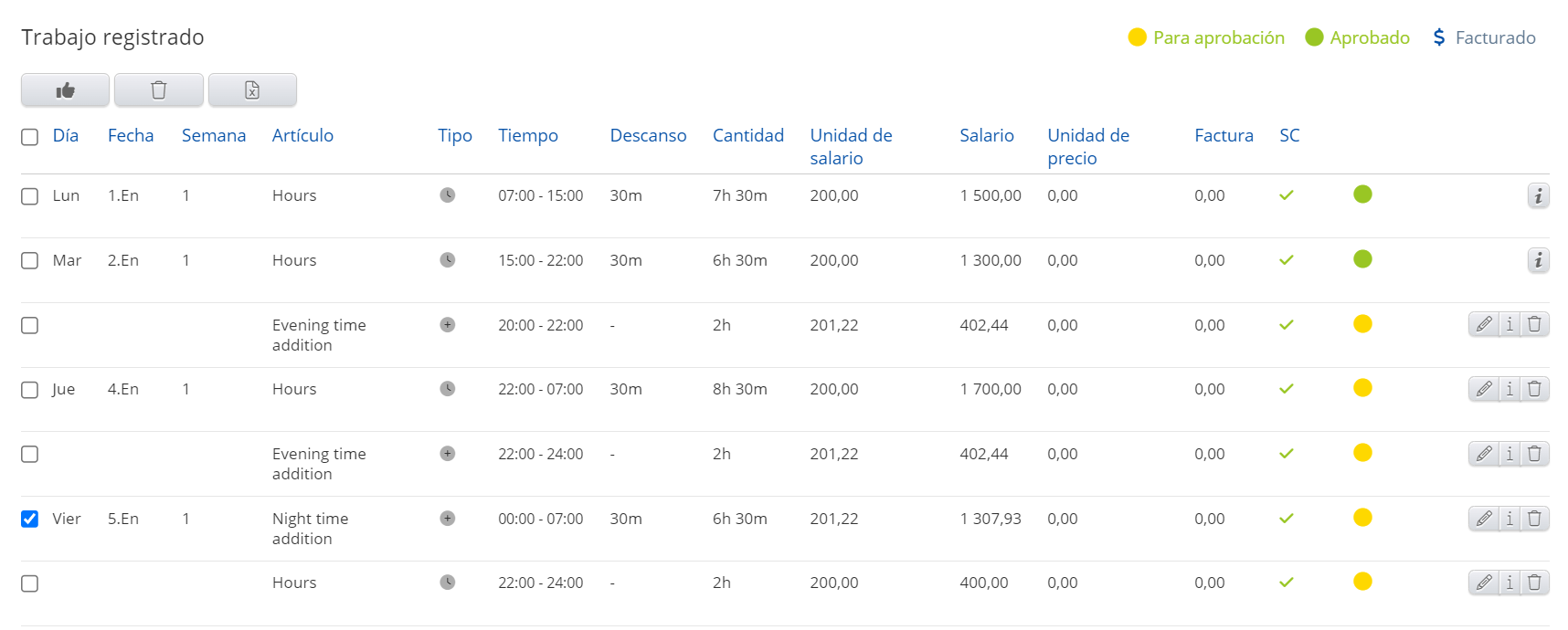Click the Artículo column header
1568x630 pixels.
pos(302,136)
